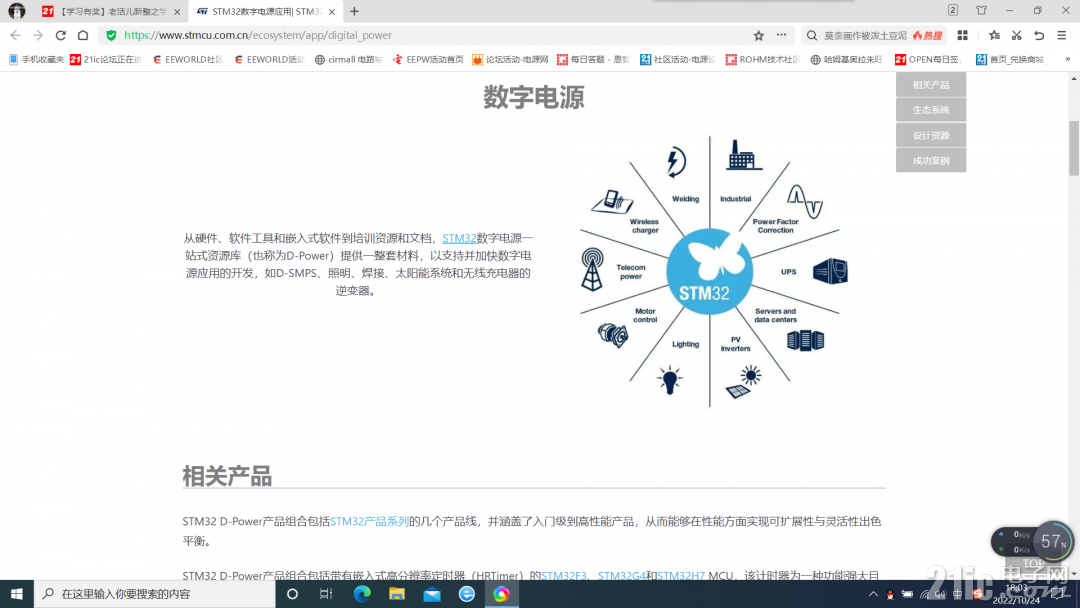Open the address bar three-dots menu
The width and height of the screenshot is (1080, 608).
[781, 34]
